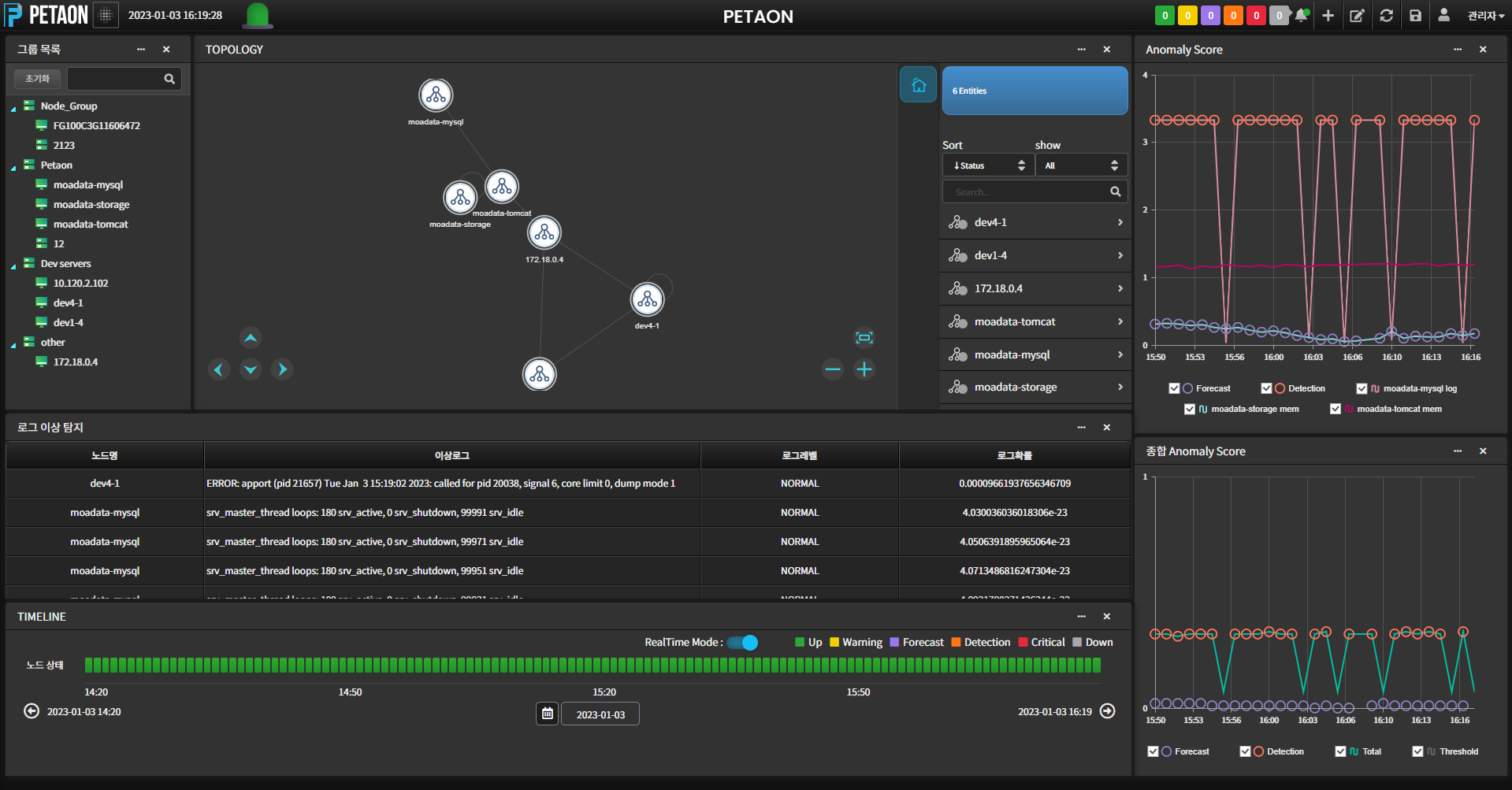
Task: Open the Sort Status dropdown
Action: coord(988,165)
